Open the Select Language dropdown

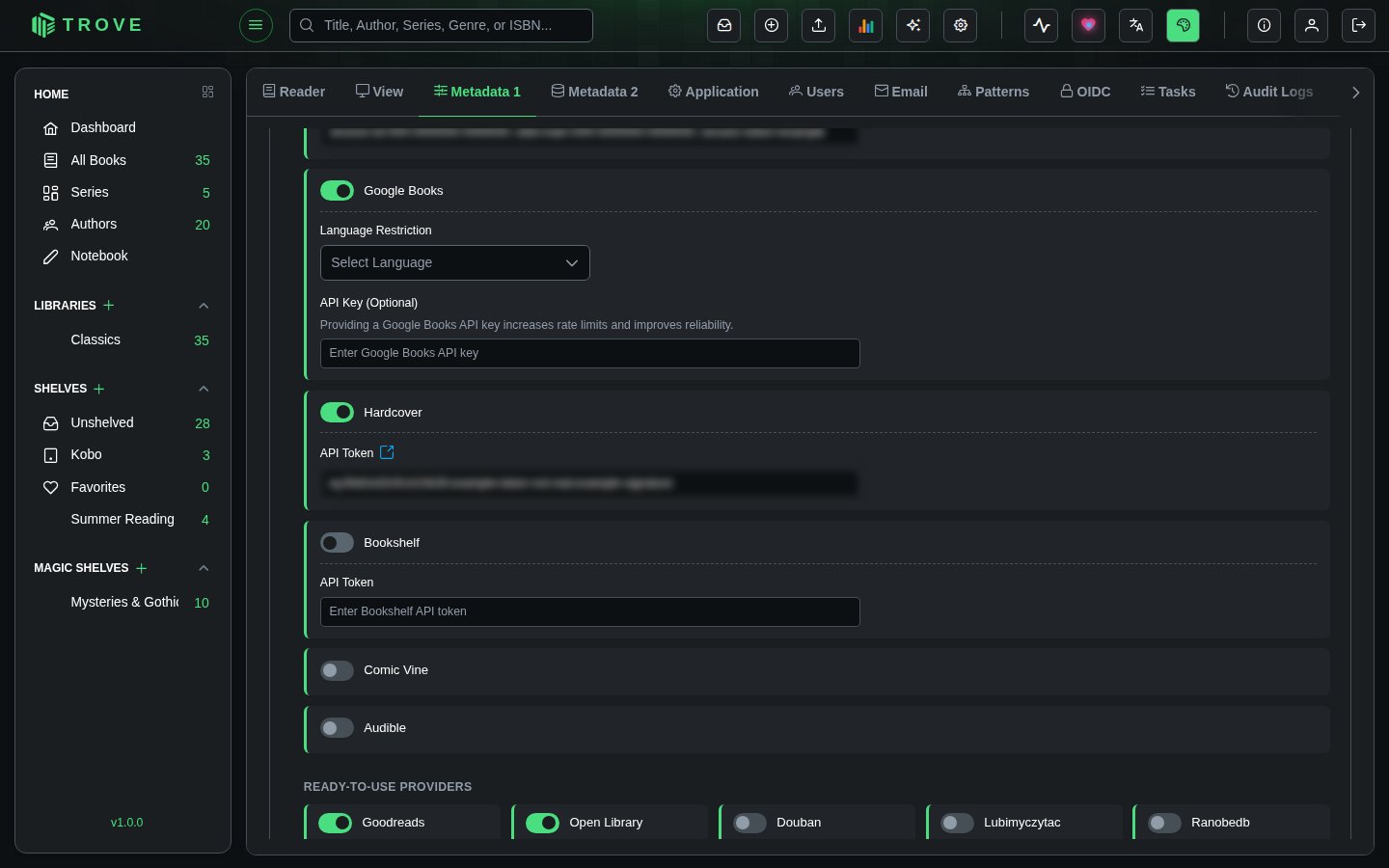[x=454, y=263]
